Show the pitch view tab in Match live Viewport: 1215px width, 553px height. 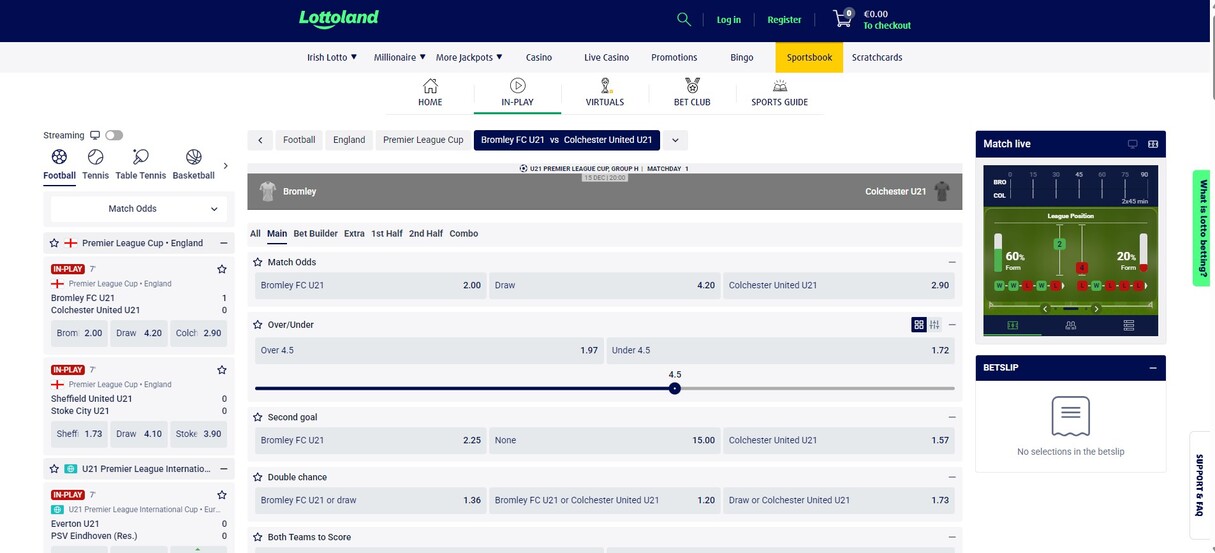coord(1013,325)
